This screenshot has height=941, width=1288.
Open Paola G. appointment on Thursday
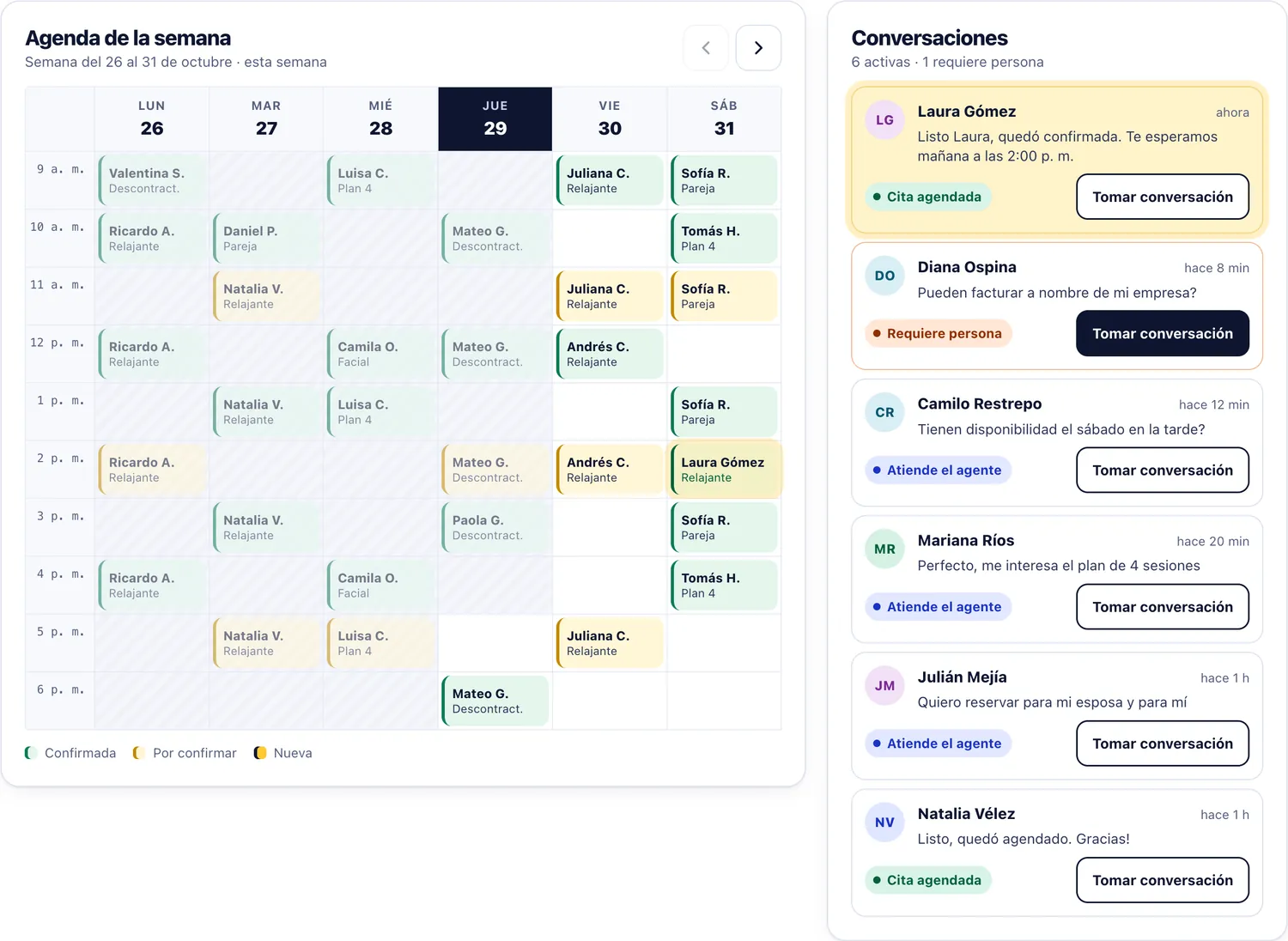pyautogui.click(x=495, y=527)
